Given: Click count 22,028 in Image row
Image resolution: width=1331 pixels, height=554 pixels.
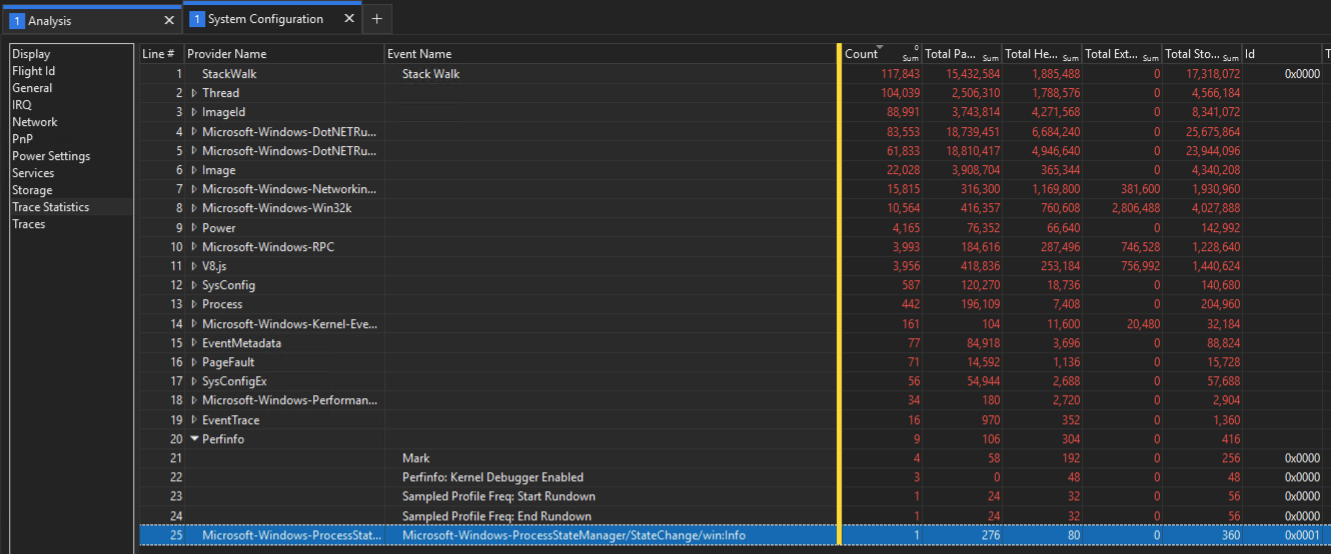Looking at the screenshot, I should click(x=903, y=170).
